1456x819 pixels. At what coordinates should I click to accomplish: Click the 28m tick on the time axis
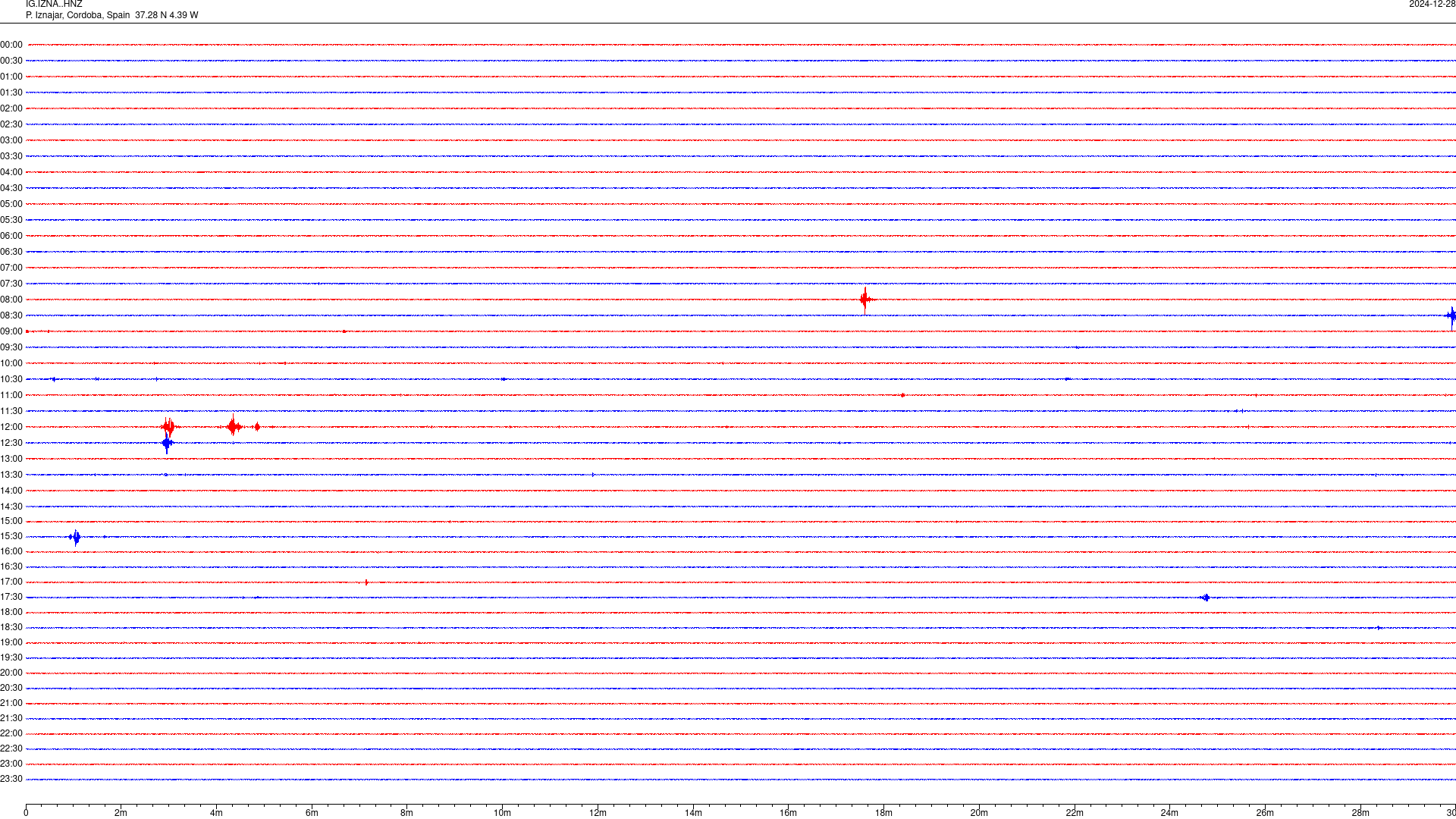[x=1360, y=813]
